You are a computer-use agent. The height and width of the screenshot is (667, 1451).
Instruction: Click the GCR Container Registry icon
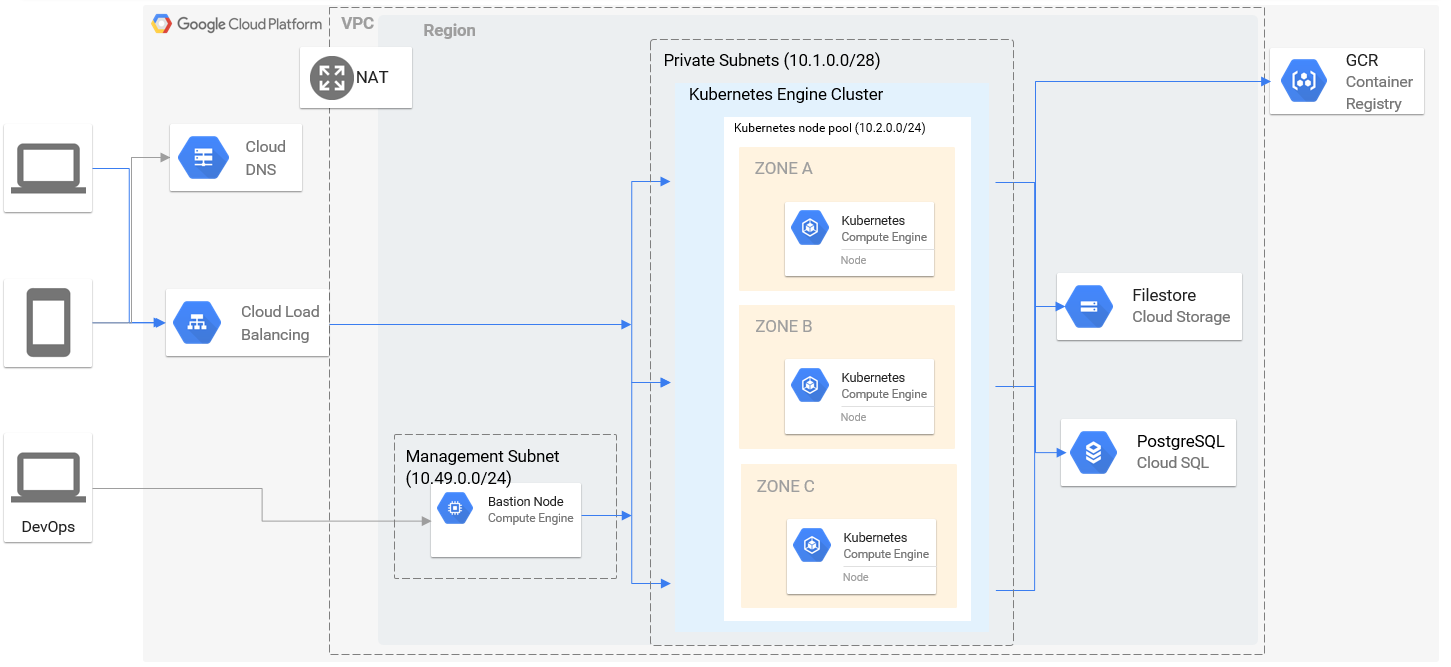pos(1304,81)
